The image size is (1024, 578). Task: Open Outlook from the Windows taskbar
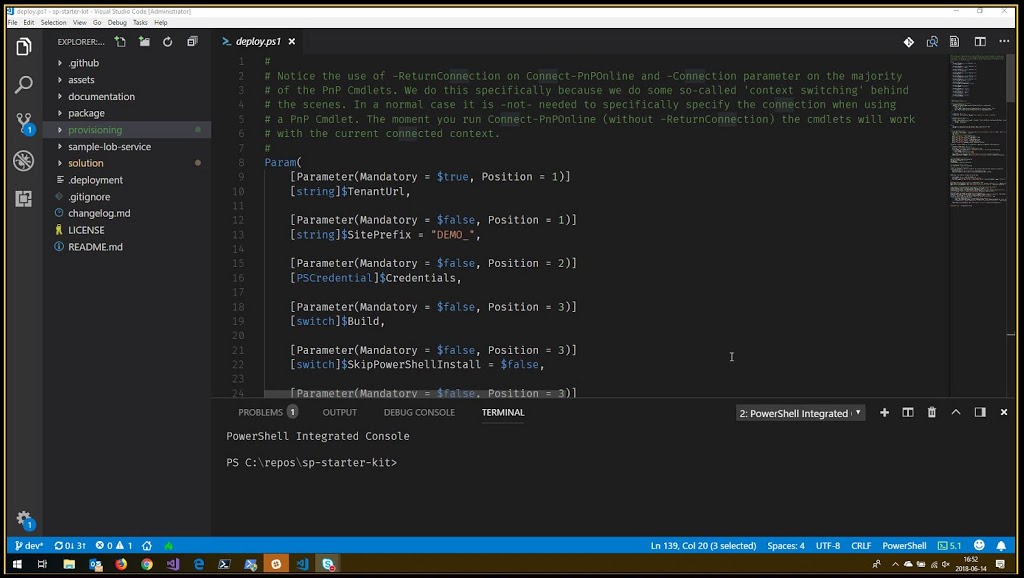pyautogui.click(x=95, y=564)
